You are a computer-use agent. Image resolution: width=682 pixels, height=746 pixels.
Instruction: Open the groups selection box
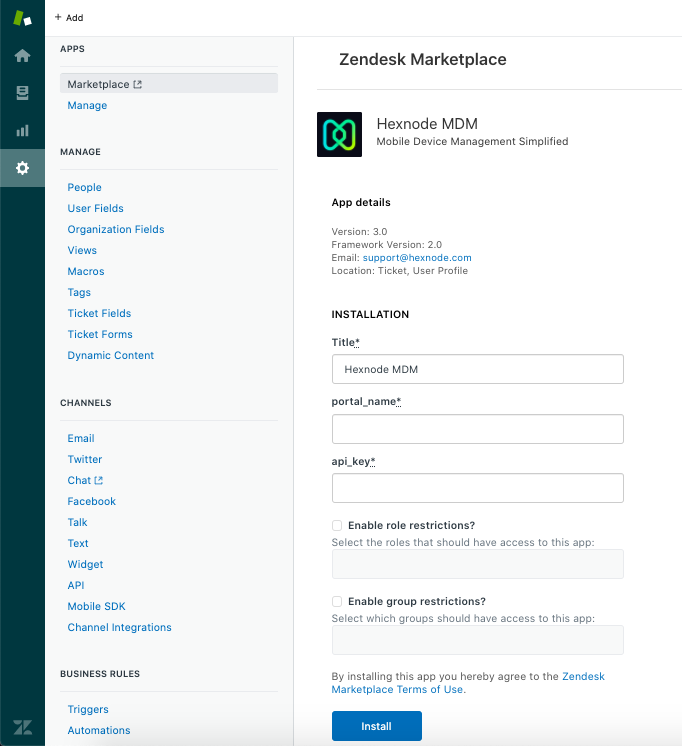coord(477,640)
